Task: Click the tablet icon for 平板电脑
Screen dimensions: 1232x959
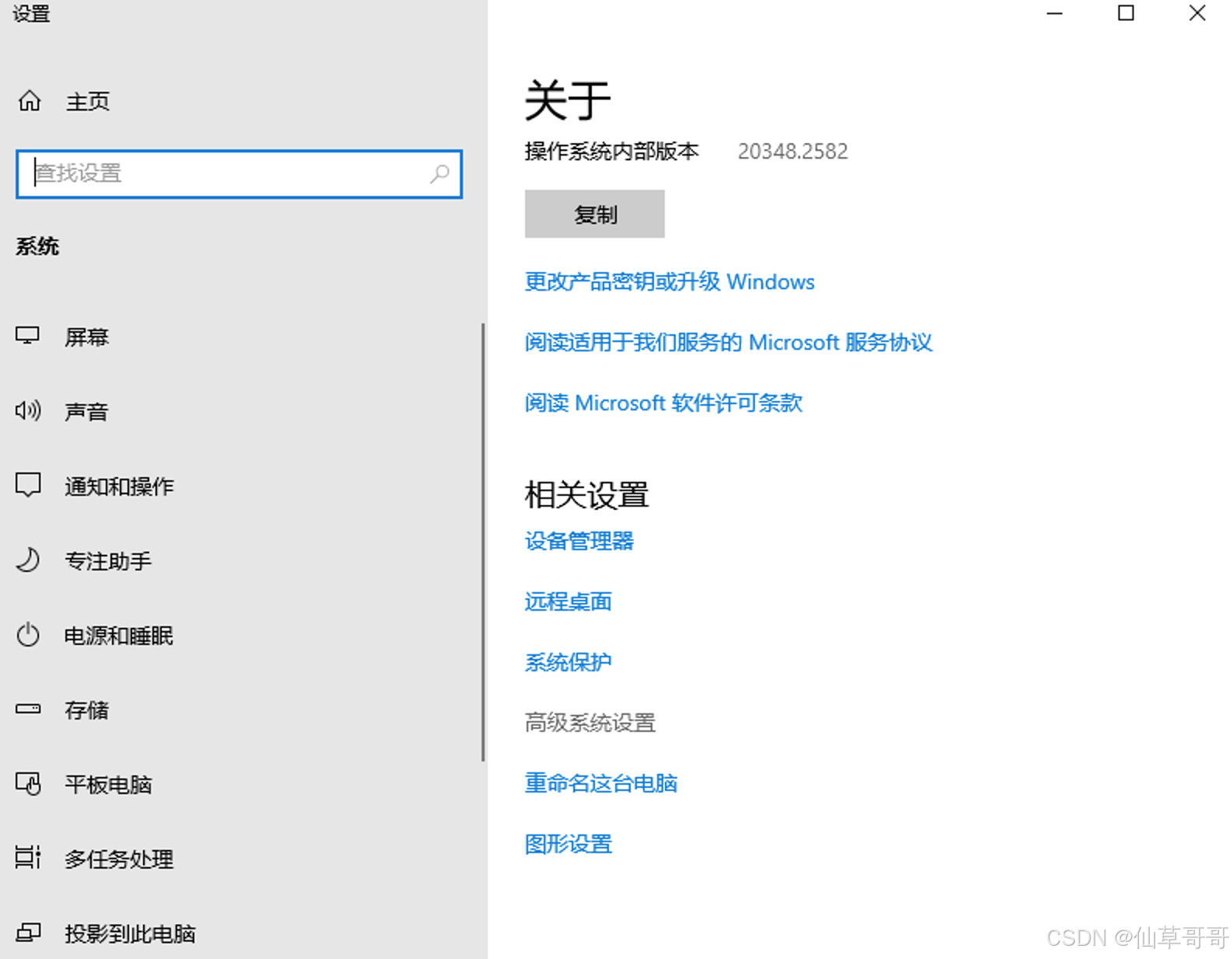Action: click(x=28, y=783)
